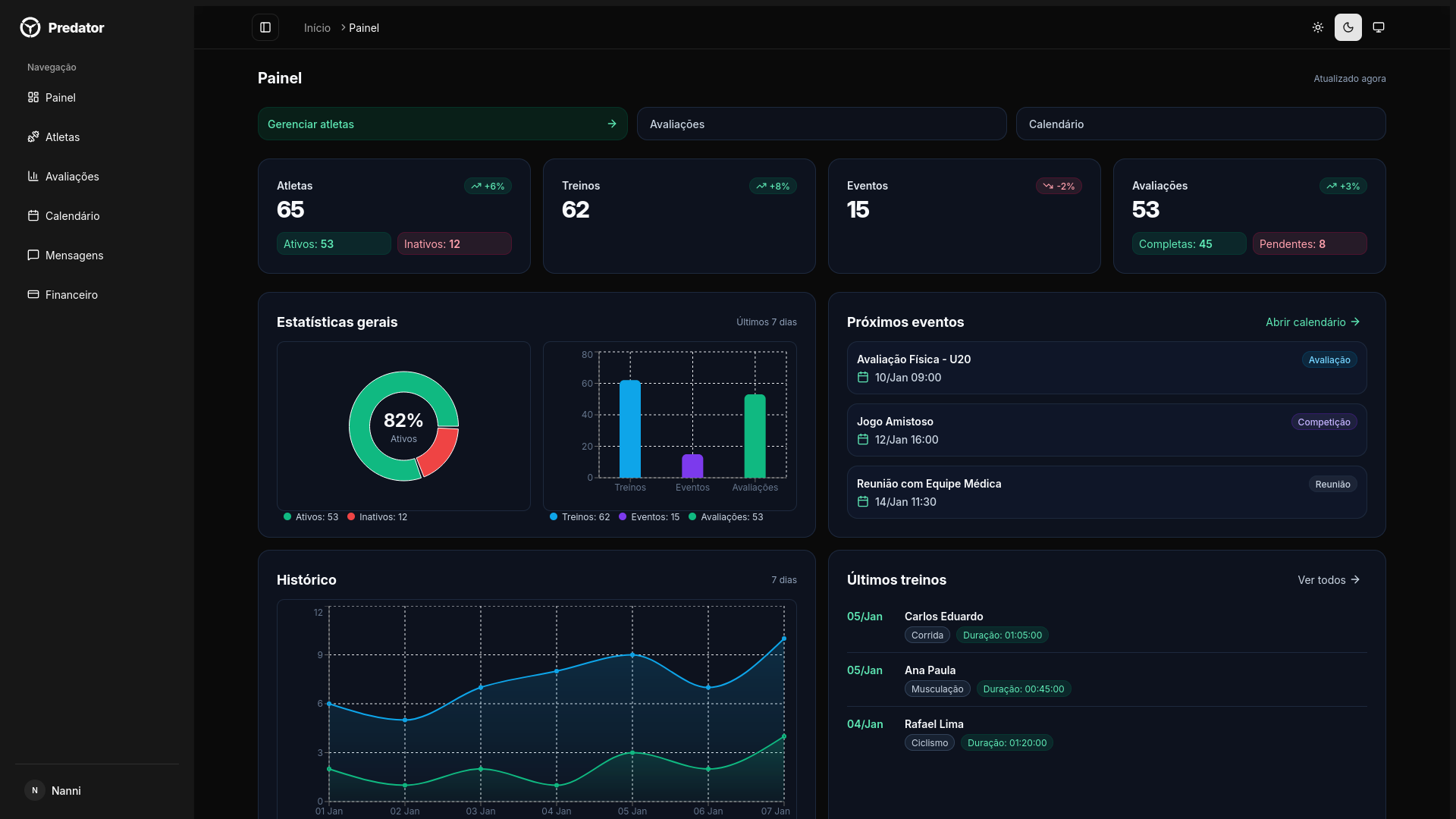The width and height of the screenshot is (1456, 819).
Task: Click the Início breadcrumb
Action: coord(317,28)
